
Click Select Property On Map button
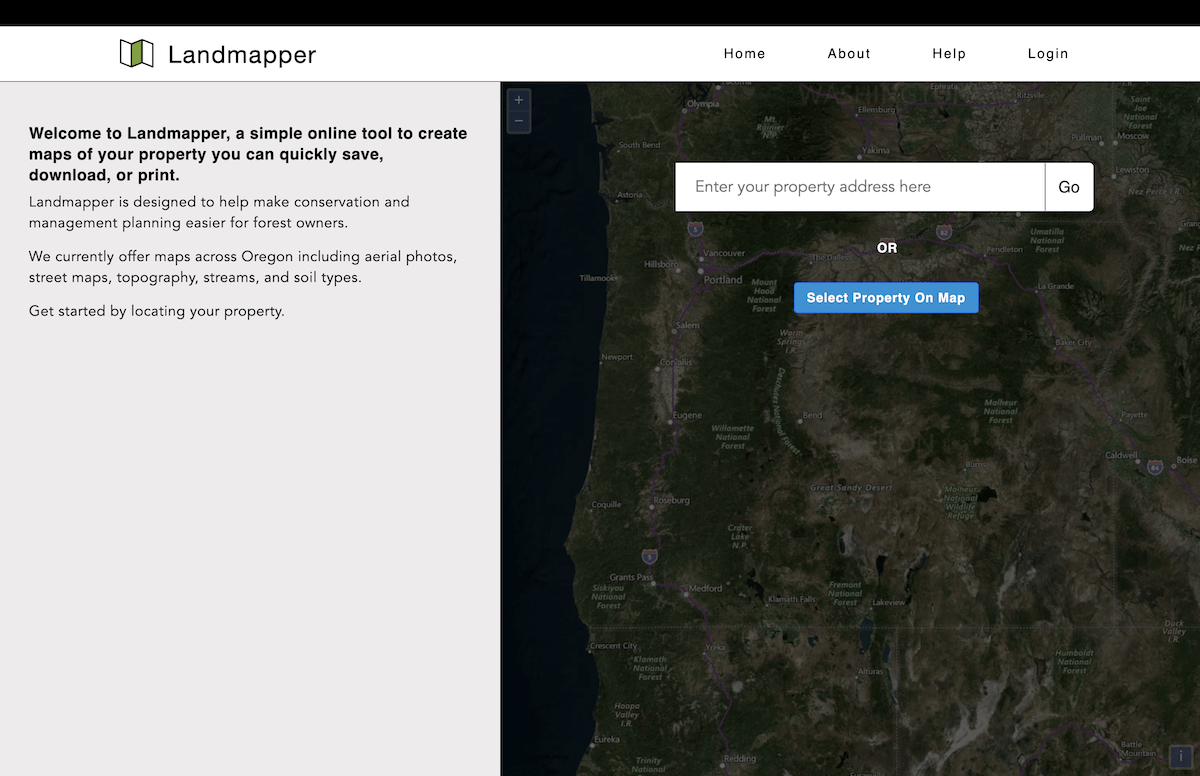[x=886, y=298]
